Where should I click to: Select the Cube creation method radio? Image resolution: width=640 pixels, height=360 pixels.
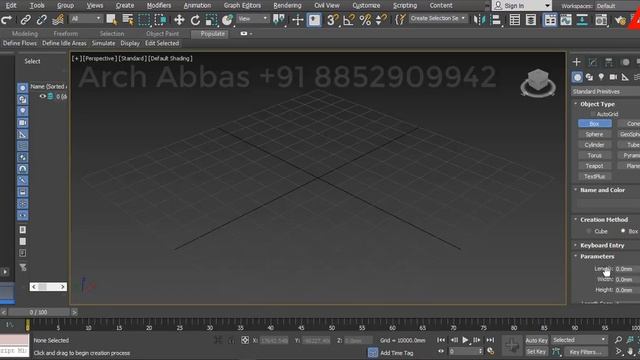[x=588, y=231]
